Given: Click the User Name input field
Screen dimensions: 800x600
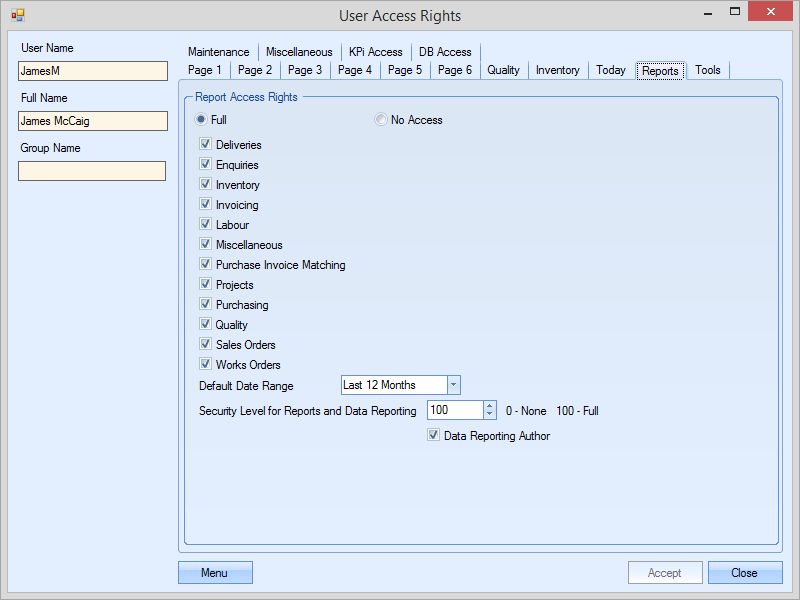Looking at the screenshot, I should [92, 71].
